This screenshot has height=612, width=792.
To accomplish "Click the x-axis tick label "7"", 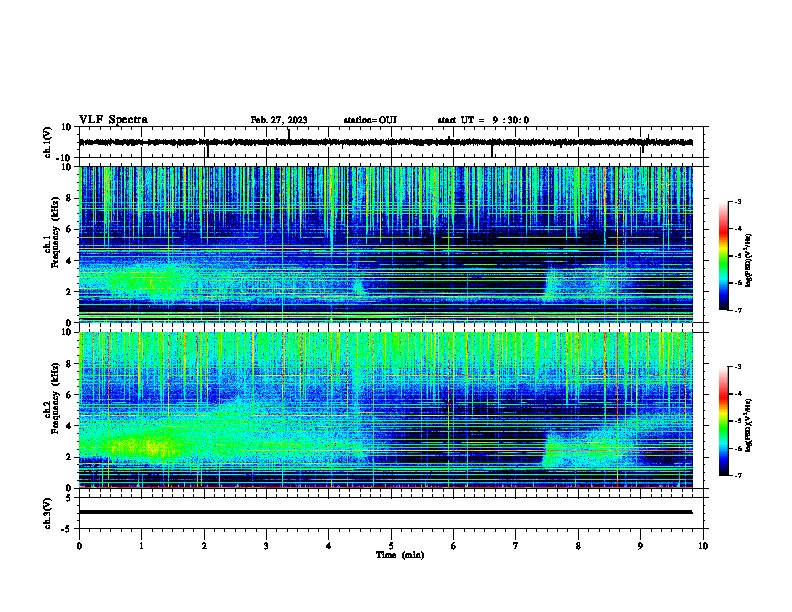I will pyautogui.click(x=516, y=546).
